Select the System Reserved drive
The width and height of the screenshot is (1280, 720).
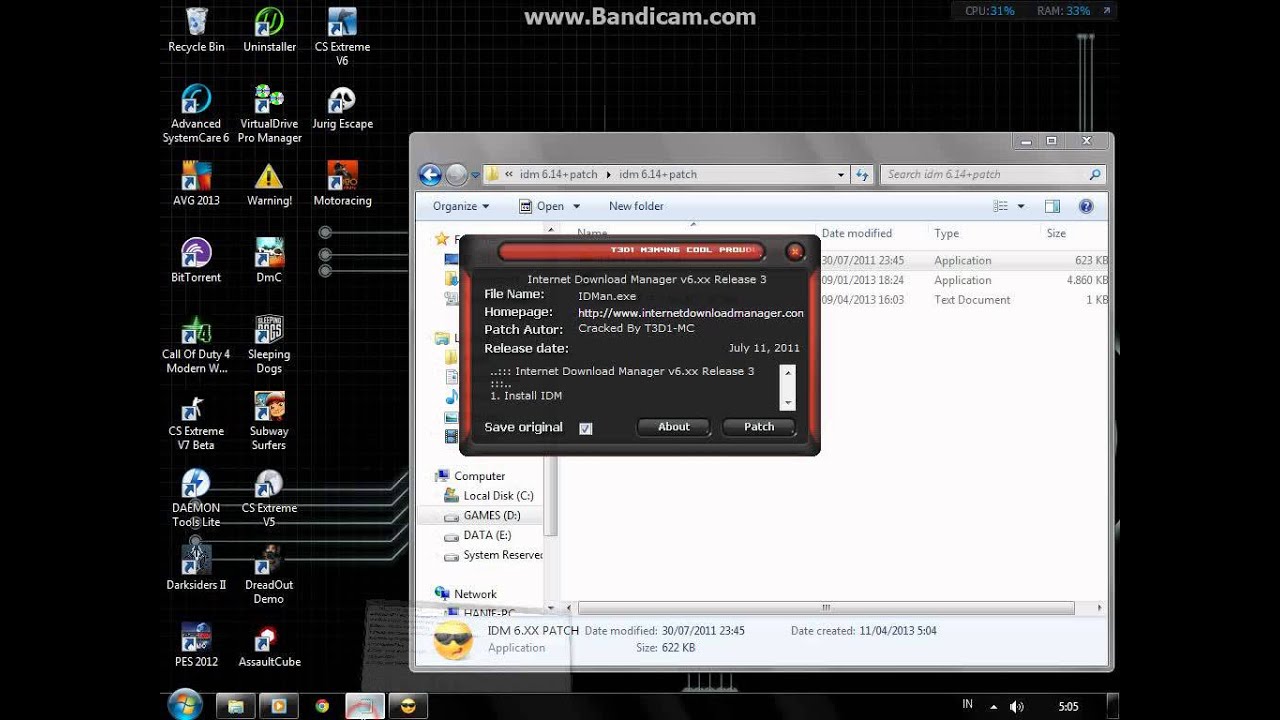click(x=494, y=555)
